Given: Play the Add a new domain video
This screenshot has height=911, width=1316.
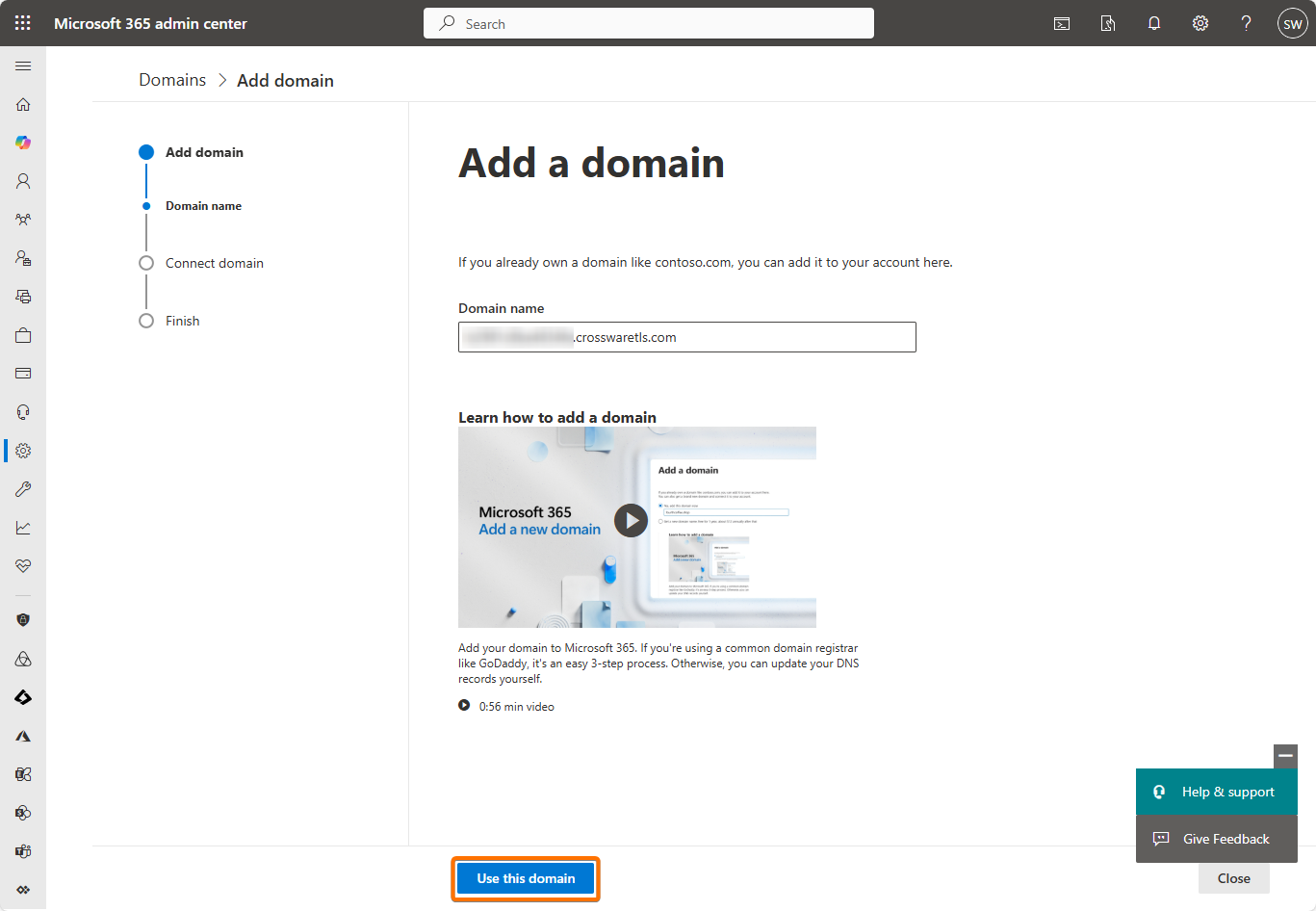Looking at the screenshot, I should tap(631, 521).
